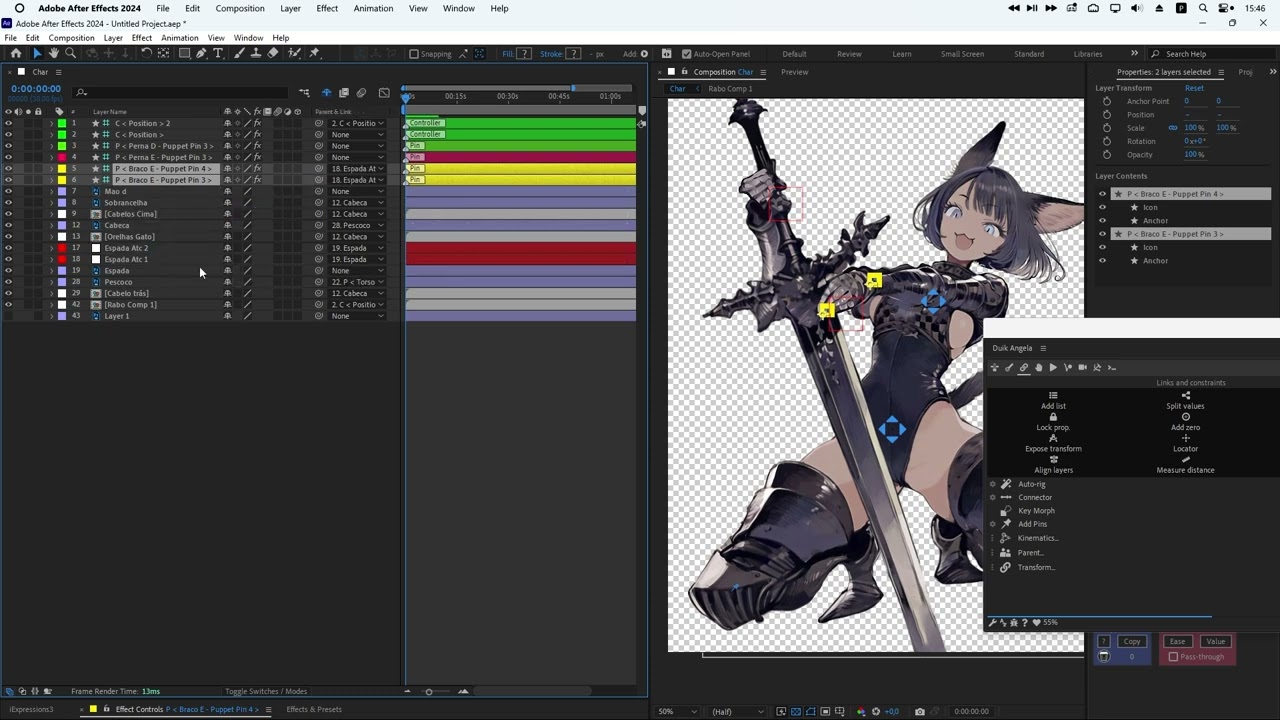The width and height of the screenshot is (1280, 720).
Task: Hide the Sobrancelha layer
Action: (8, 203)
